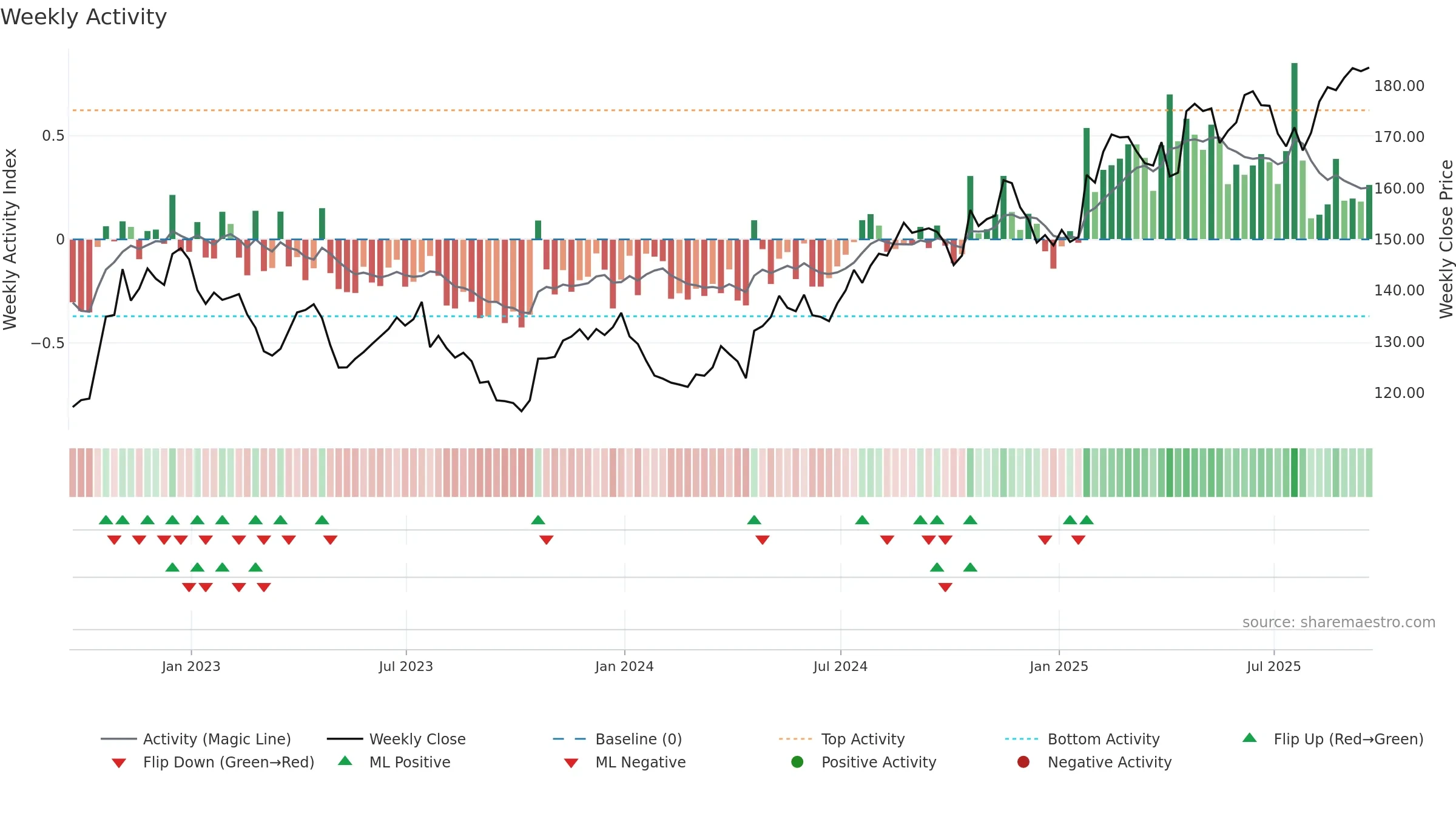The height and width of the screenshot is (819, 1456).
Task: Click the tallest green activity bar in mid-2025
Action: (x=1295, y=151)
